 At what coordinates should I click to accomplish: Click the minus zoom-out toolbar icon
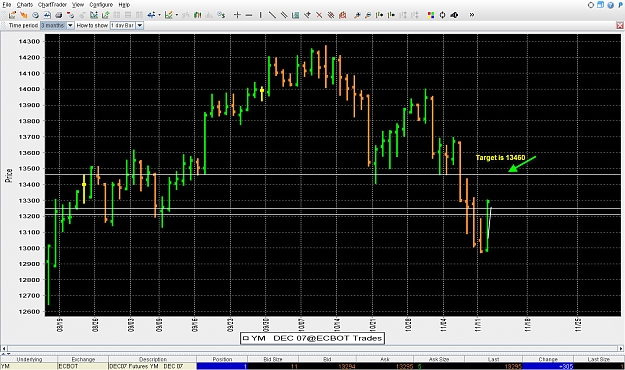tap(249, 15)
